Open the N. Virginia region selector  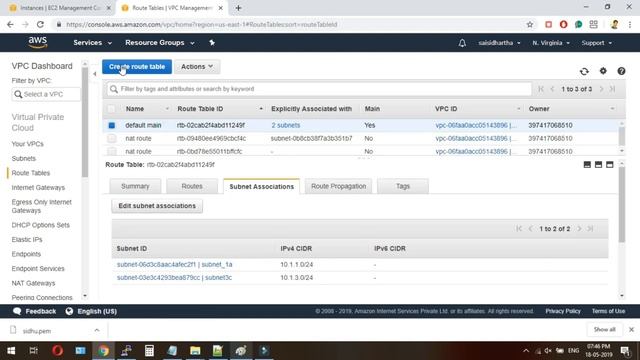point(551,43)
